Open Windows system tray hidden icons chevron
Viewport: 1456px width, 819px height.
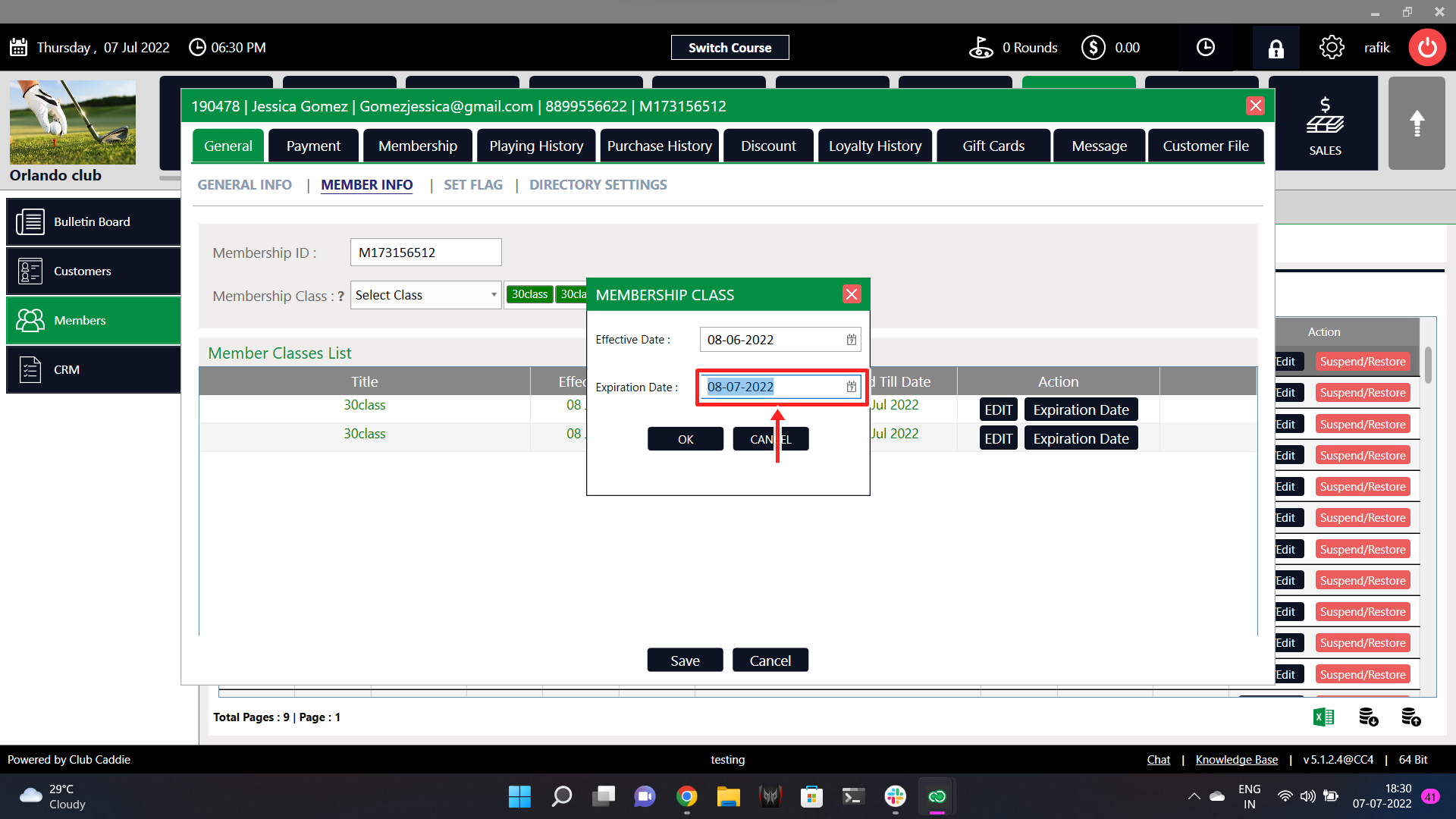1194,796
